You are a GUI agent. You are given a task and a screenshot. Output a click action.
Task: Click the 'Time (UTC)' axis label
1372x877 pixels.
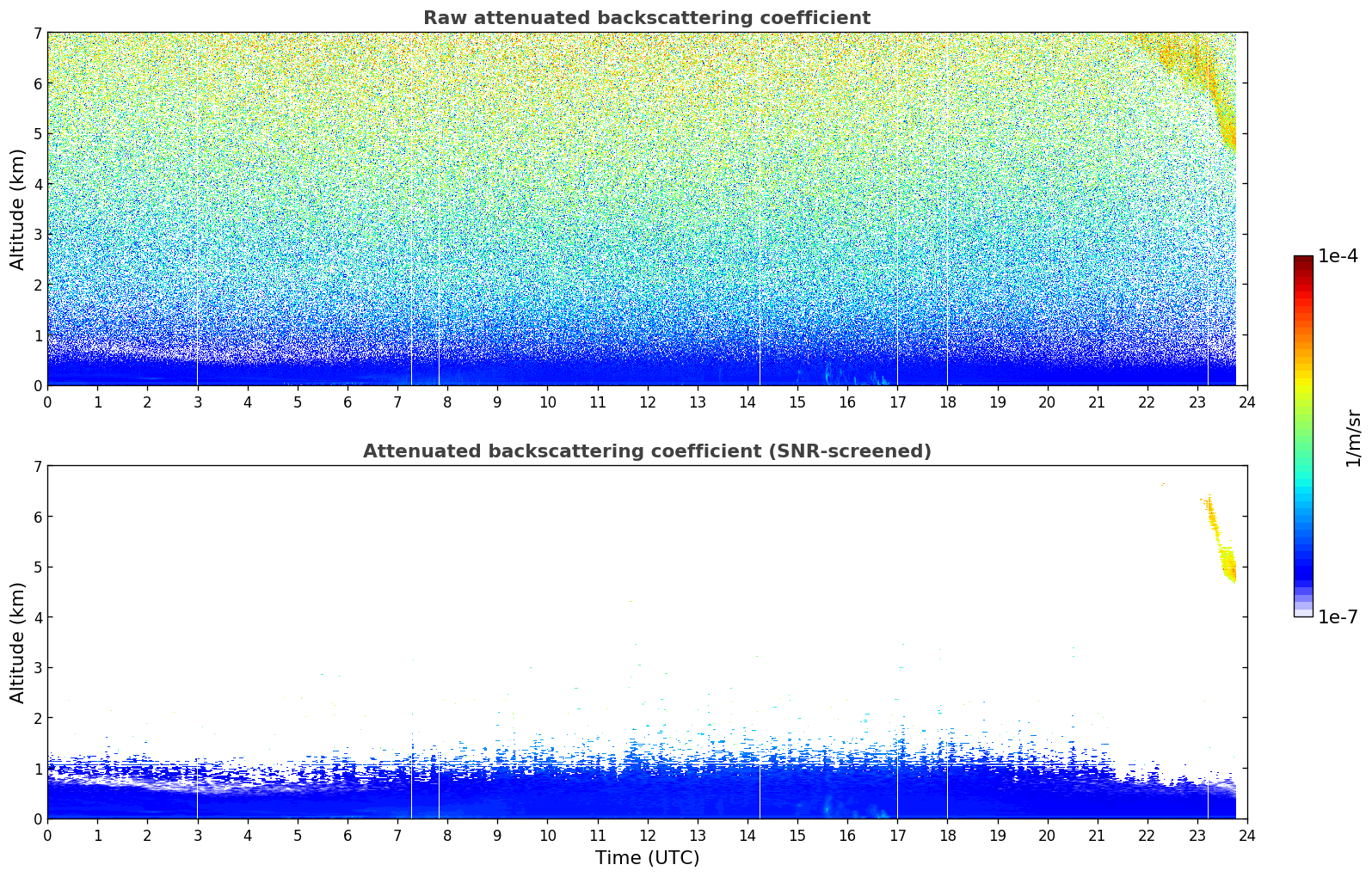(647, 858)
